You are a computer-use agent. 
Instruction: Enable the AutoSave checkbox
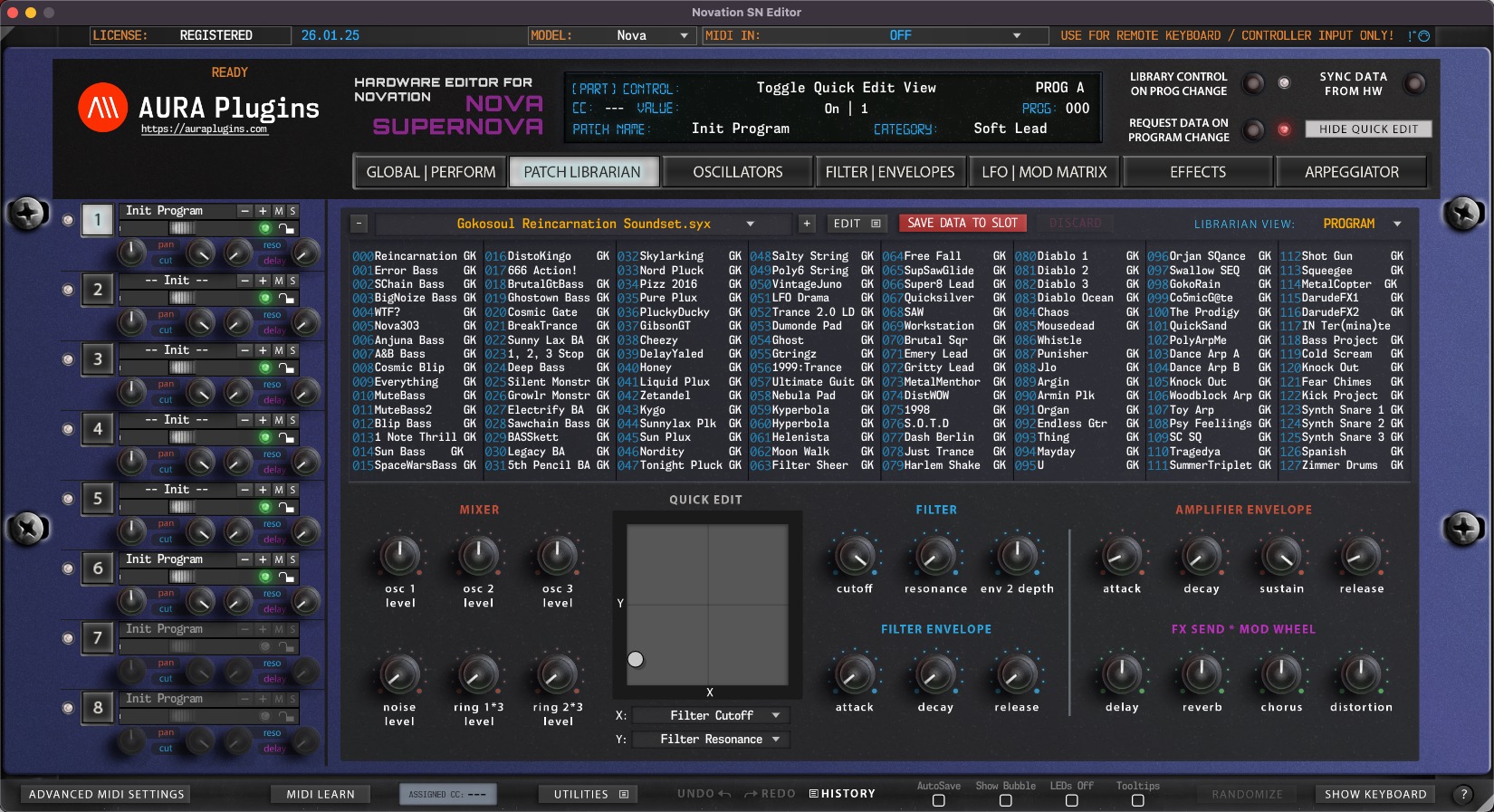[938, 800]
